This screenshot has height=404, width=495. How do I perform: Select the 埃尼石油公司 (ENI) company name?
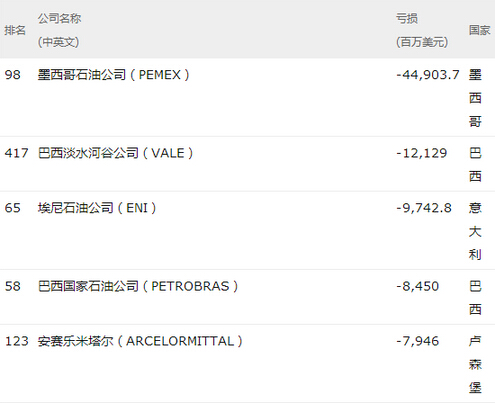pyautogui.click(x=97, y=208)
